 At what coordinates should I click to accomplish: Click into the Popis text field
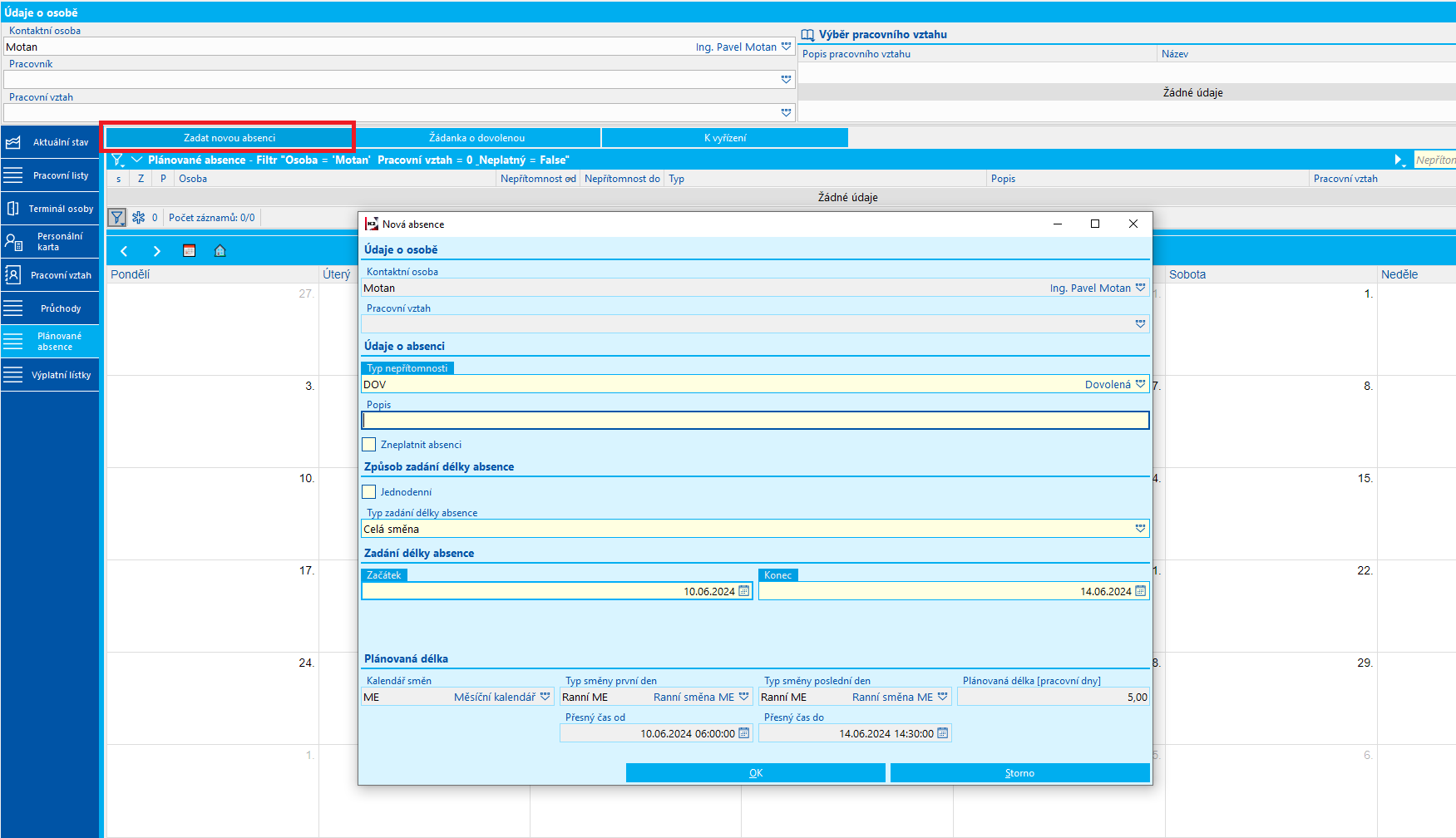(x=754, y=421)
